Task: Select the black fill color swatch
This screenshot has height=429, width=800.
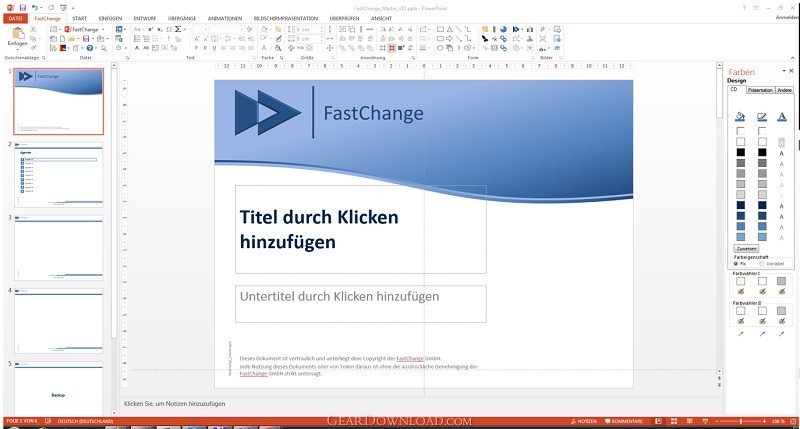Action: (x=740, y=152)
